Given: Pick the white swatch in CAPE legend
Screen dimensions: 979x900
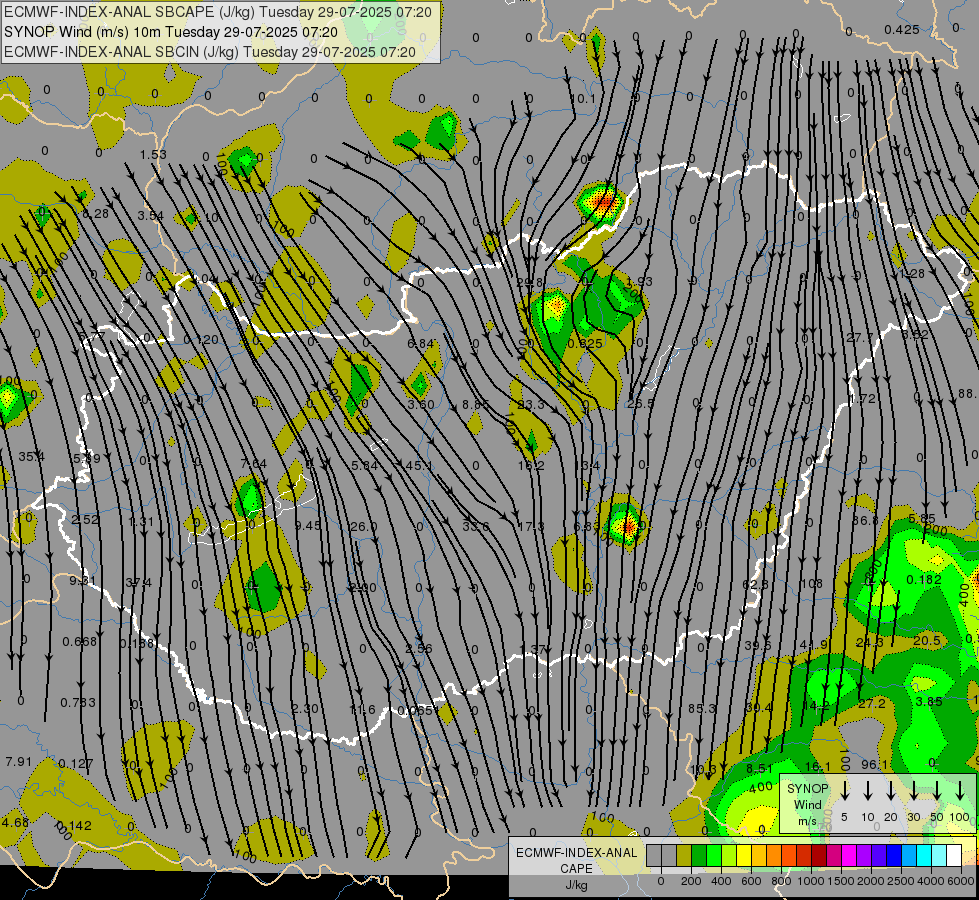Looking at the screenshot, I should 953,855.
